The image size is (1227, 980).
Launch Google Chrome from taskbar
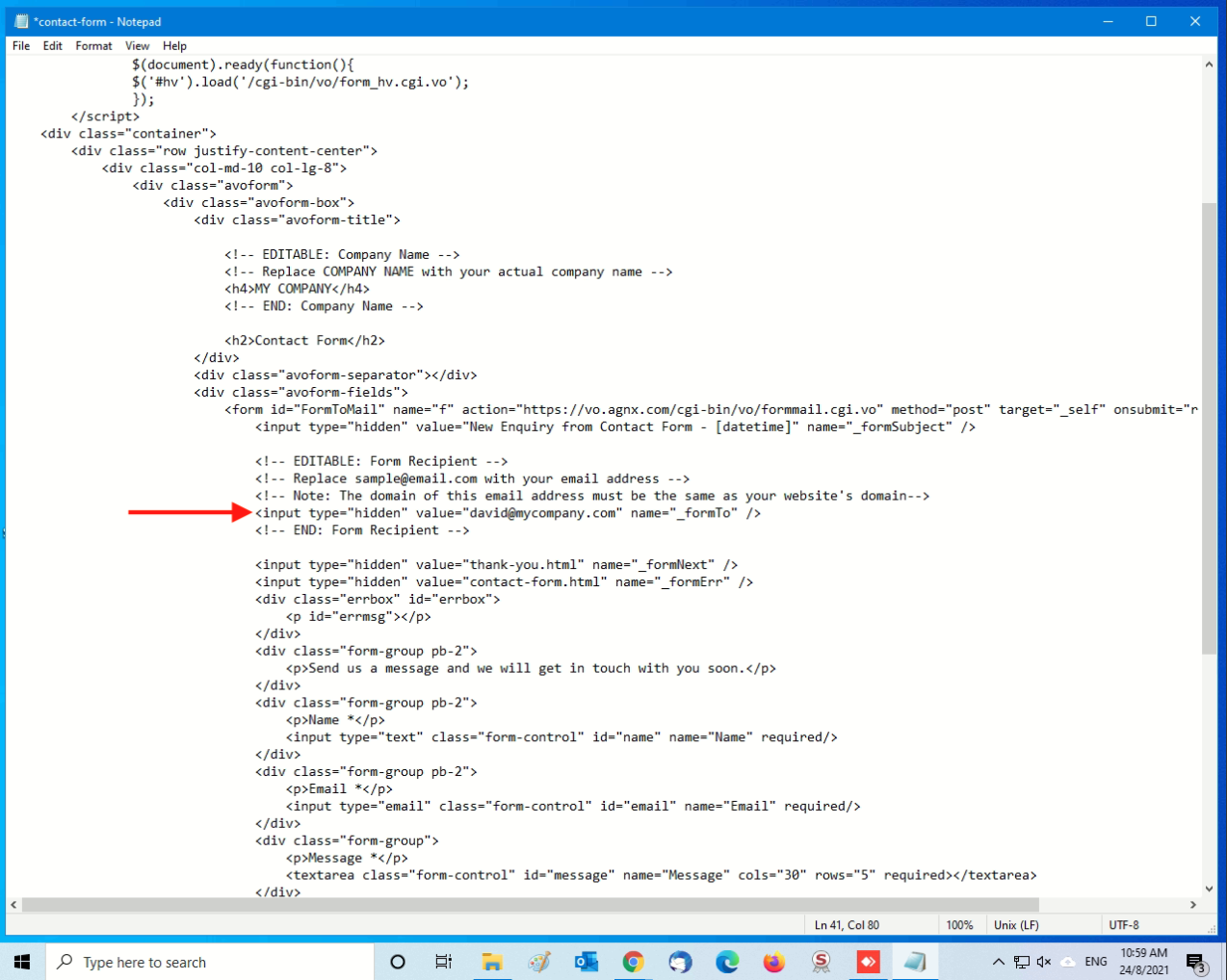633,962
